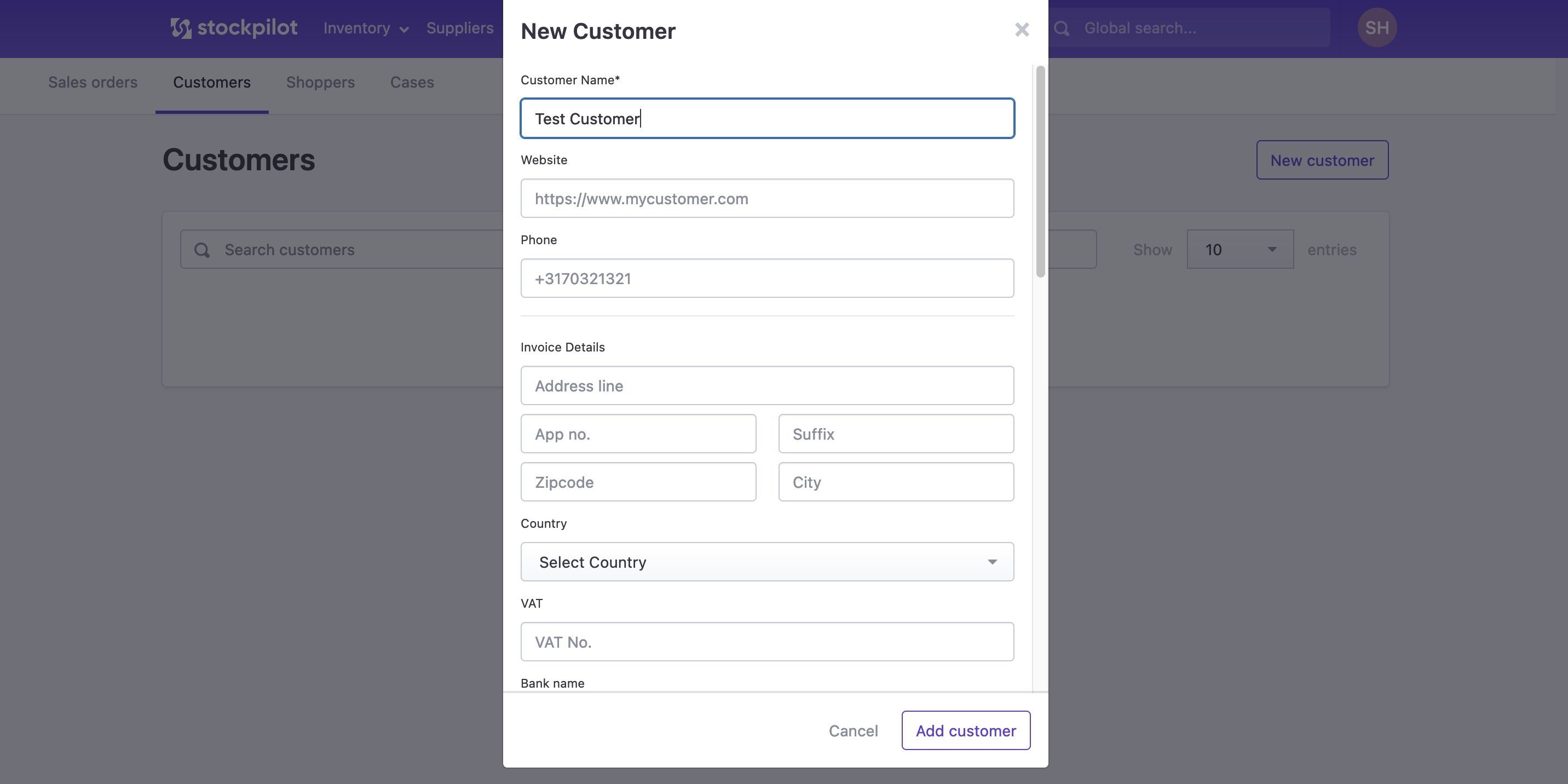Click the Website input field
This screenshot has height=784, width=1568.
click(x=767, y=198)
